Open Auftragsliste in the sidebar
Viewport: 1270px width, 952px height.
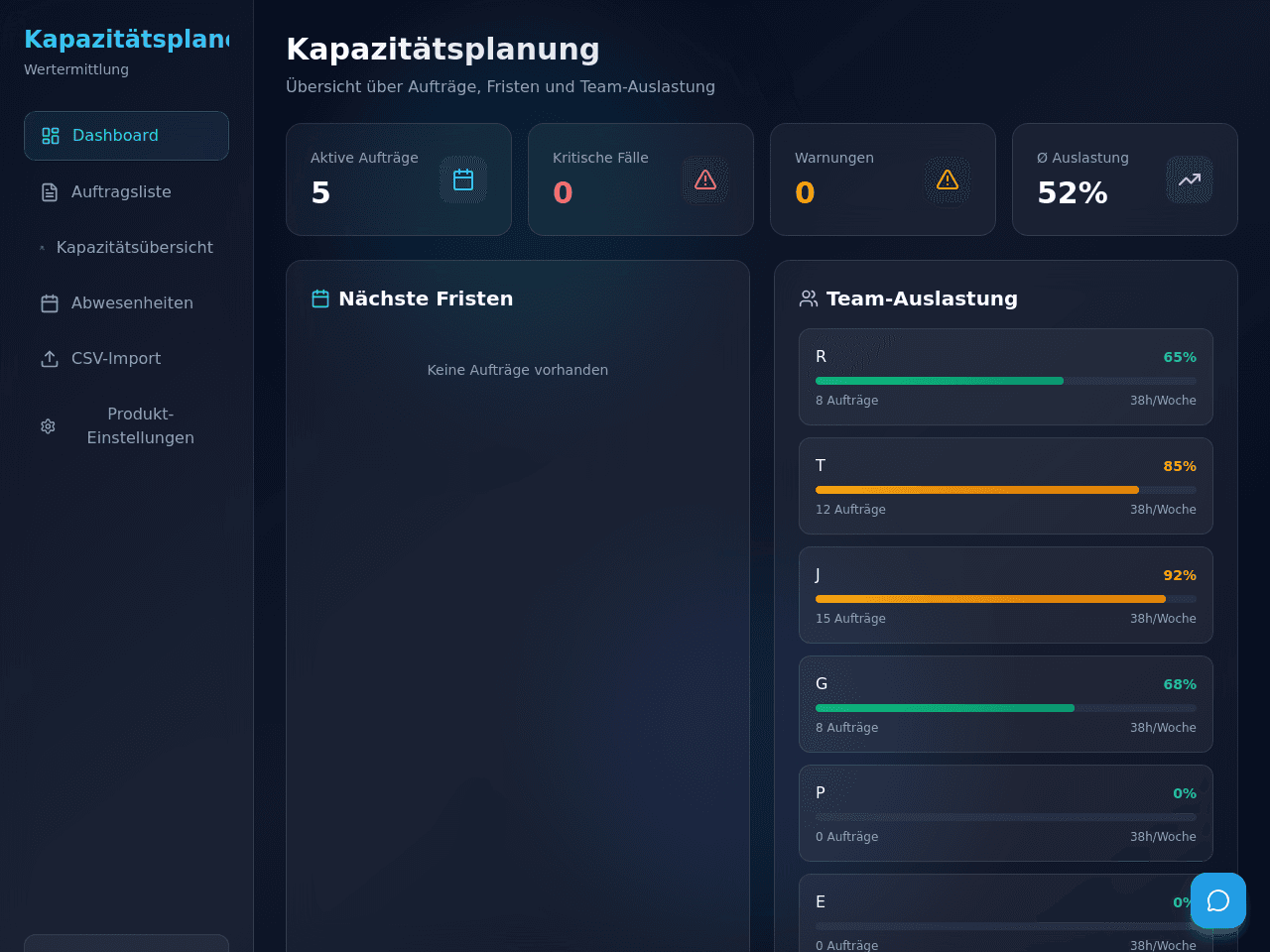coord(126,191)
